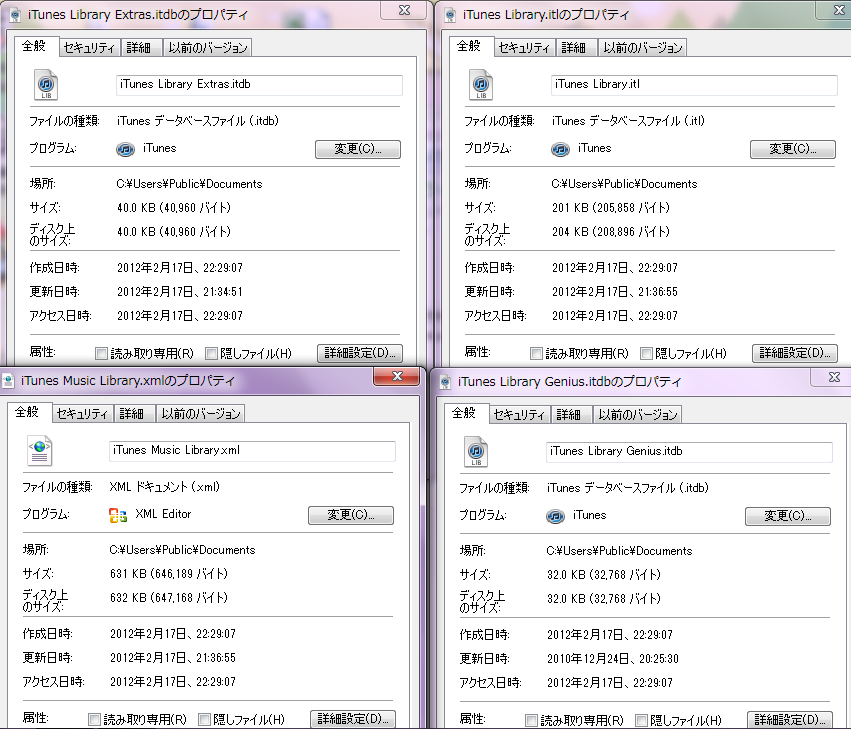
Task: Open 詳細設定(D)... in the iTunes Library.itl window
Action: [x=795, y=353]
